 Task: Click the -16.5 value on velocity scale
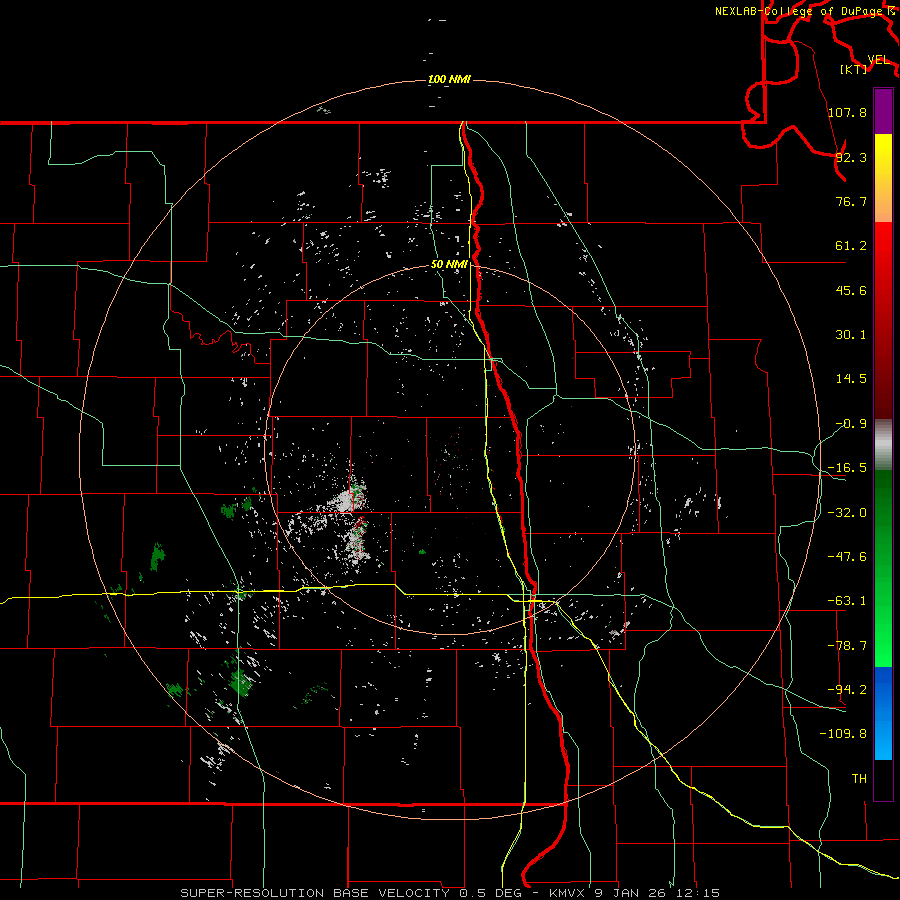(x=847, y=468)
